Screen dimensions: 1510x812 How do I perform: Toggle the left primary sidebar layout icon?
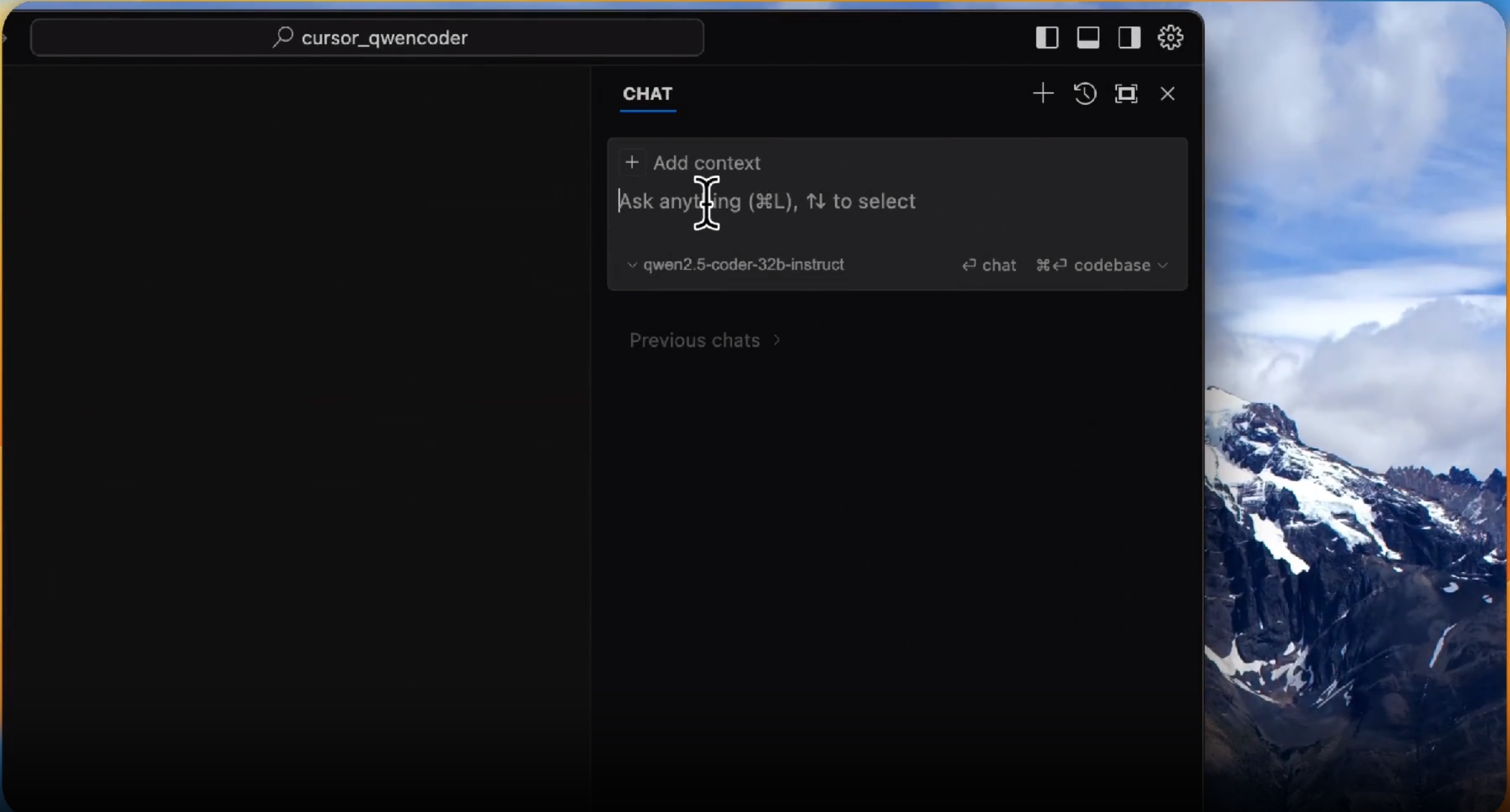[1047, 37]
